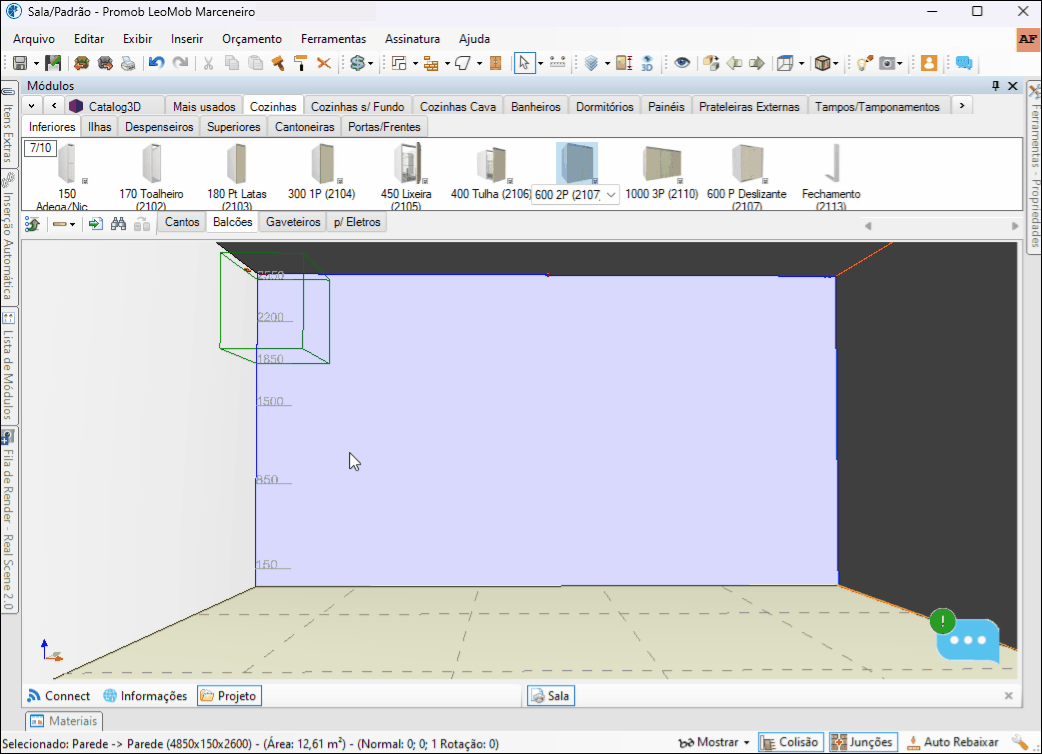This screenshot has width=1042, height=754.
Task: Switch to the Dormitórios tab
Action: tap(605, 106)
